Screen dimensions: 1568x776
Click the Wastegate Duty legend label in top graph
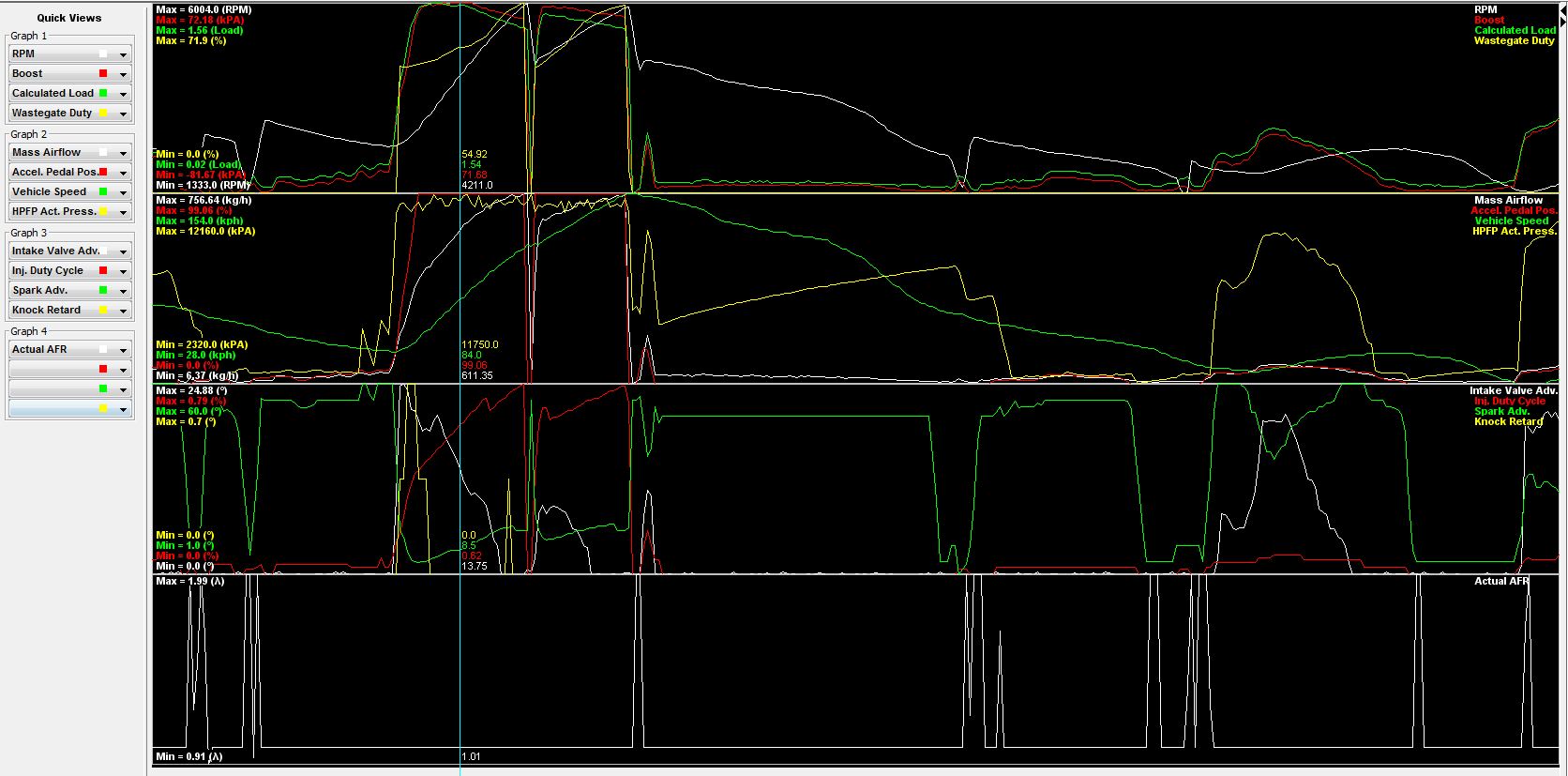[1514, 41]
